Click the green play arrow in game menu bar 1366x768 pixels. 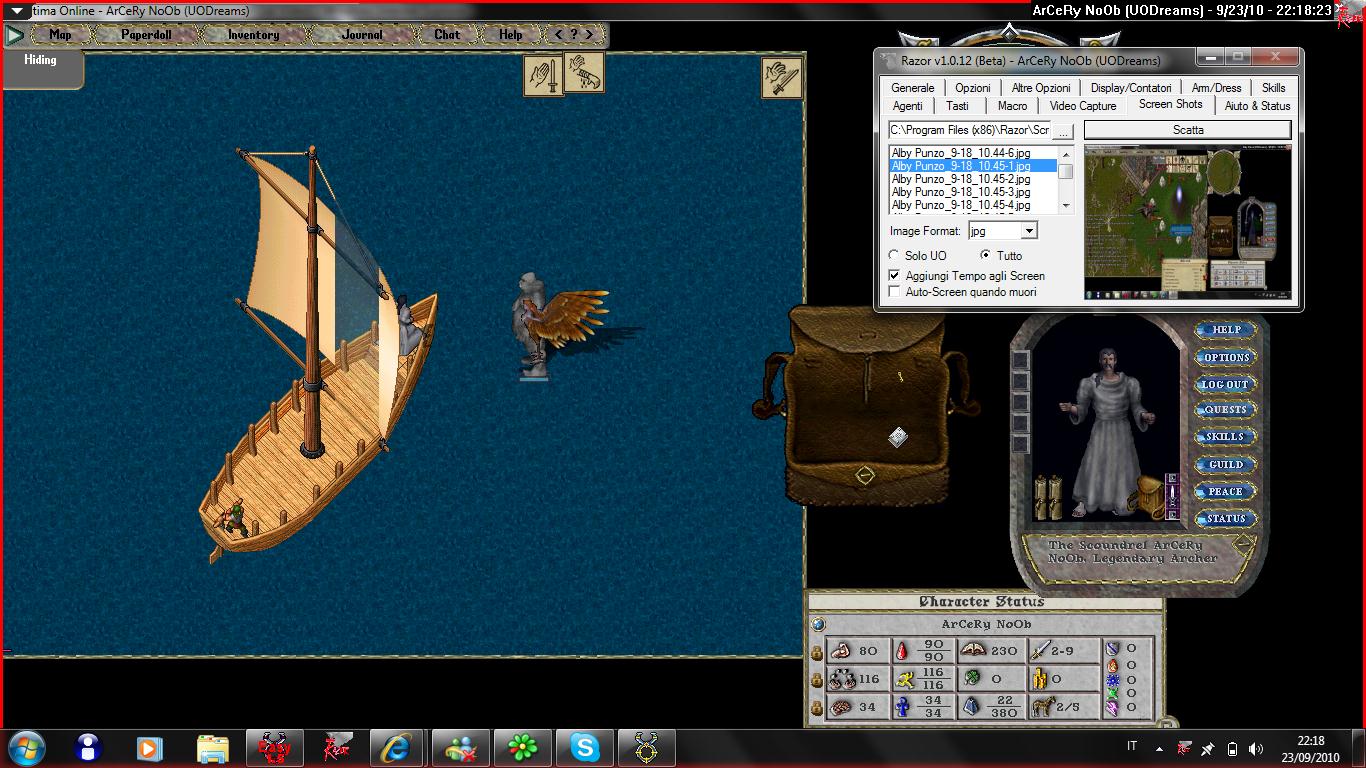click(14, 35)
